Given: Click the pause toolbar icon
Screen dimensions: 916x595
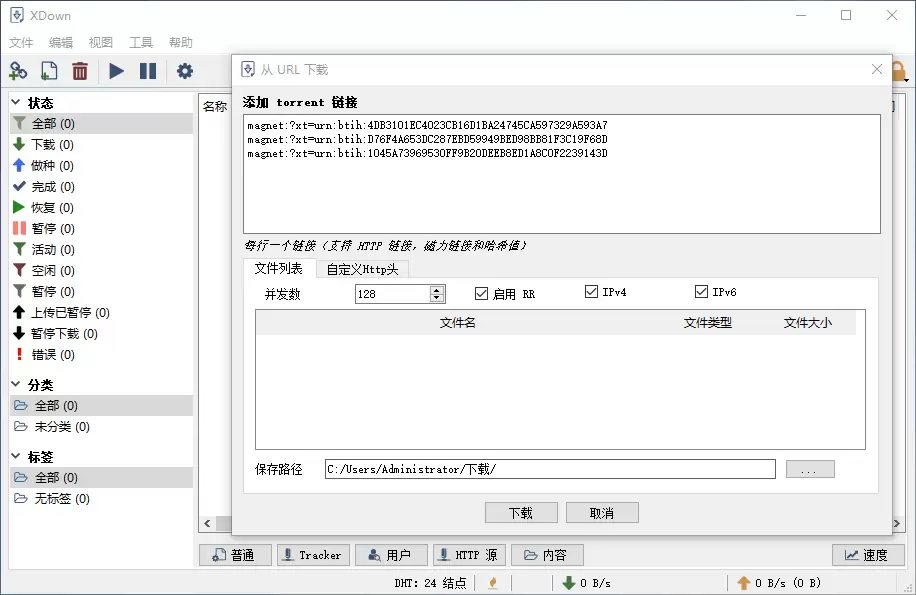Looking at the screenshot, I should click(148, 71).
